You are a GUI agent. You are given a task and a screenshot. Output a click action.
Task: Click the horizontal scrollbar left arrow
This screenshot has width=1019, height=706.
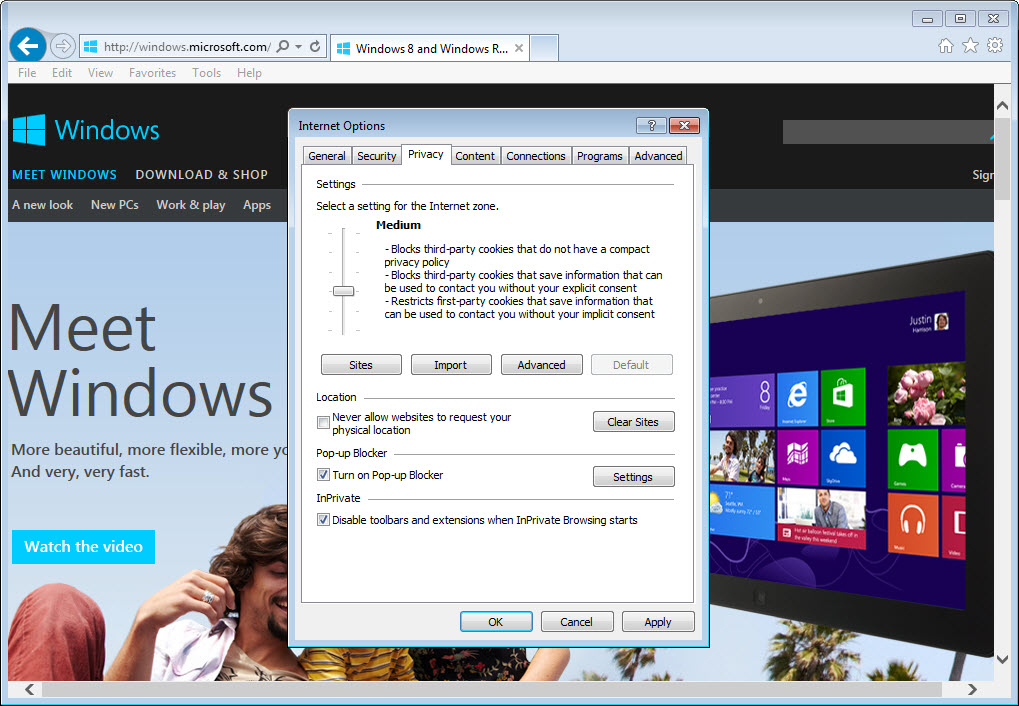(x=29, y=689)
